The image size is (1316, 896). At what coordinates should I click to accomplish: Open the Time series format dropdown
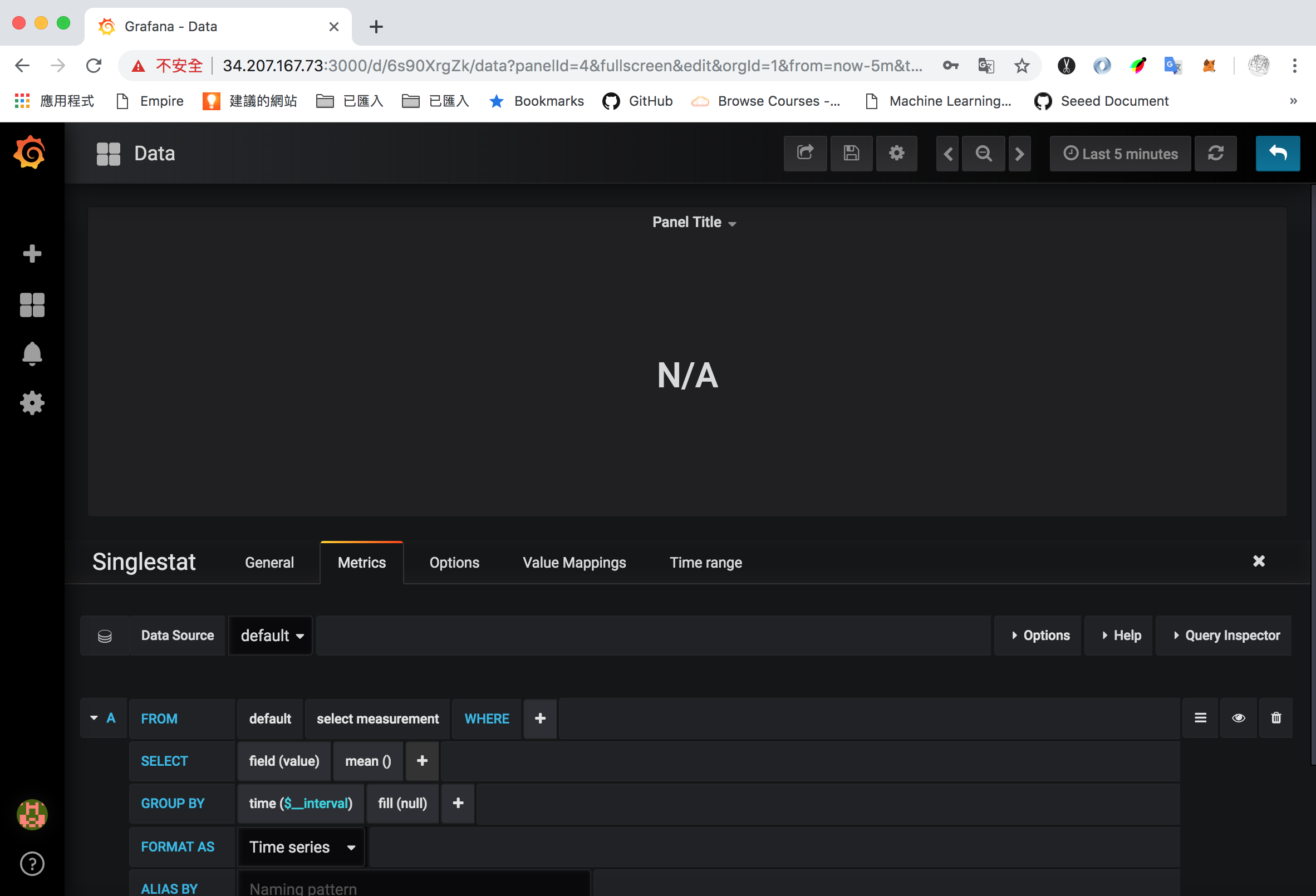tap(301, 847)
